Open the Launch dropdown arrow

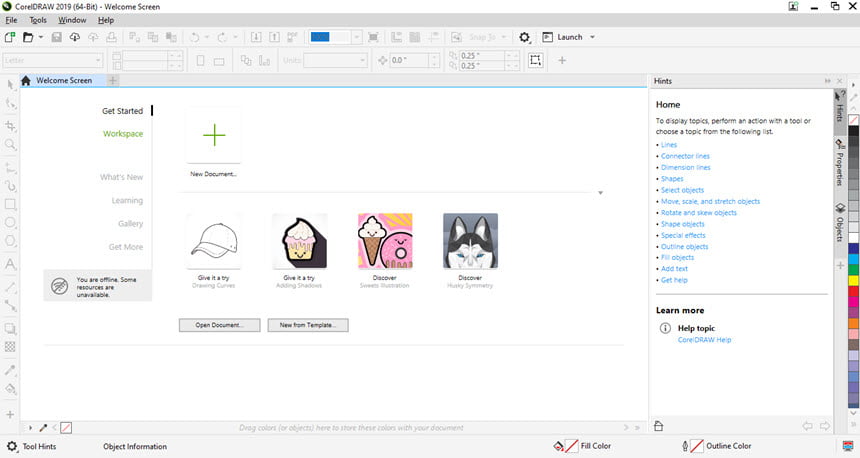pos(592,37)
